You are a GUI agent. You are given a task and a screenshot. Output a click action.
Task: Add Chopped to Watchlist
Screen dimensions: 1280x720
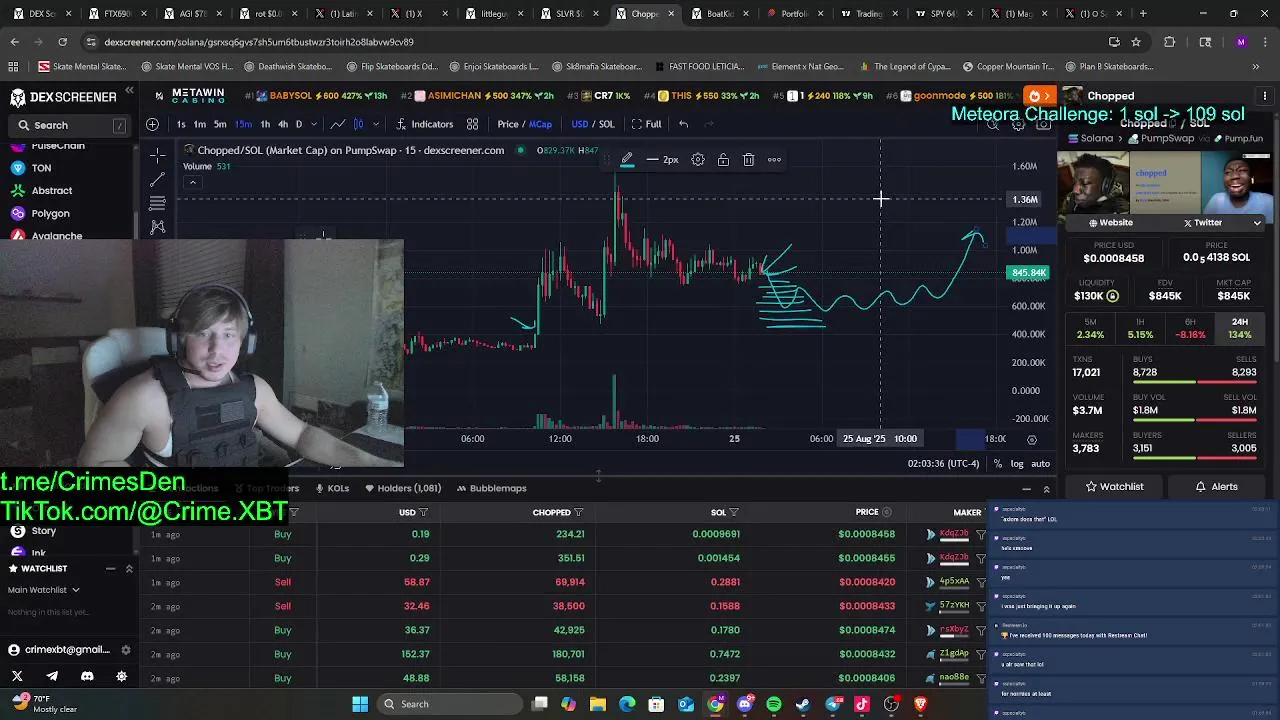click(1115, 487)
